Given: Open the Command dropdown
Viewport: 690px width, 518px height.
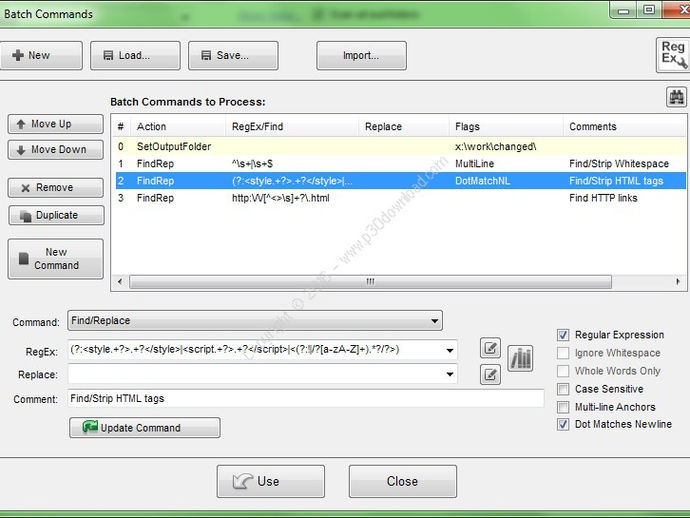Looking at the screenshot, I should (x=255, y=320).
